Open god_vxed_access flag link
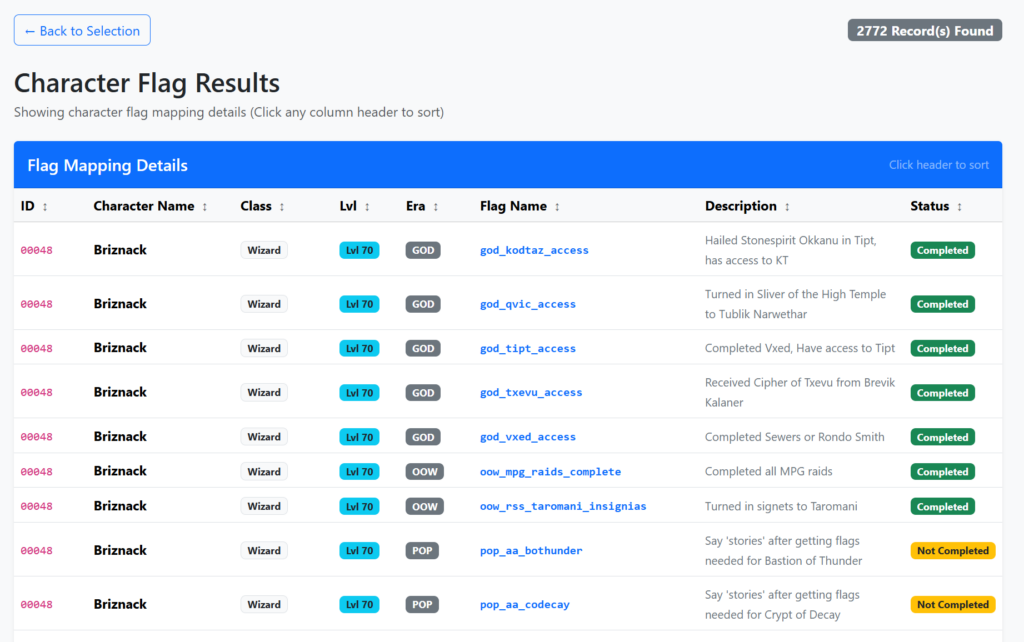Viewport: 1024px width, 642px height. click(528, 437)
